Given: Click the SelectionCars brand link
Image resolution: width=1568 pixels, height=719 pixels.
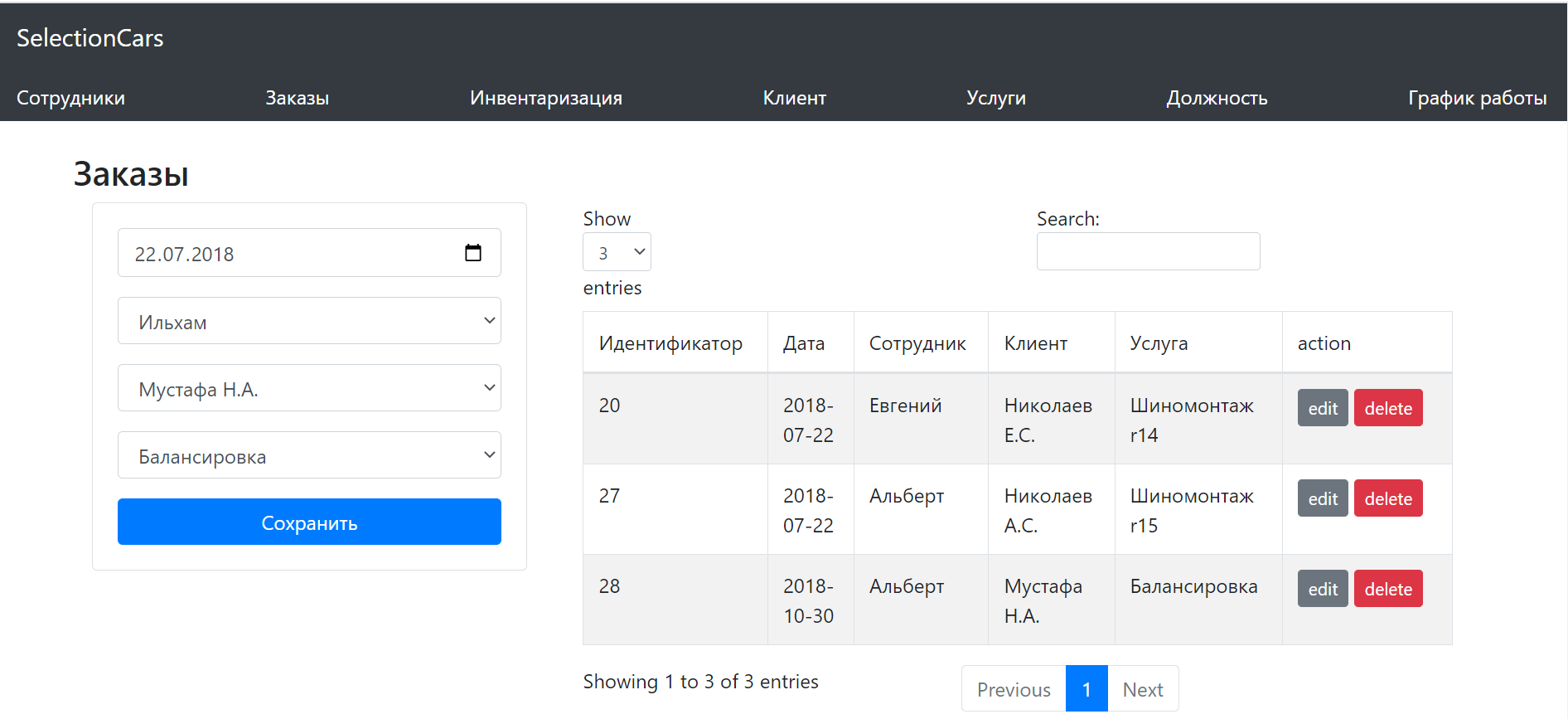Looking at the screenshot, I should tap(90, 38).
